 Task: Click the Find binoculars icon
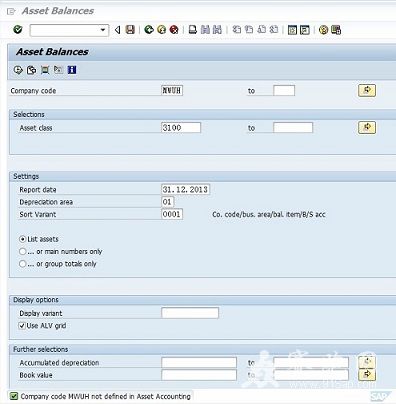205,30
